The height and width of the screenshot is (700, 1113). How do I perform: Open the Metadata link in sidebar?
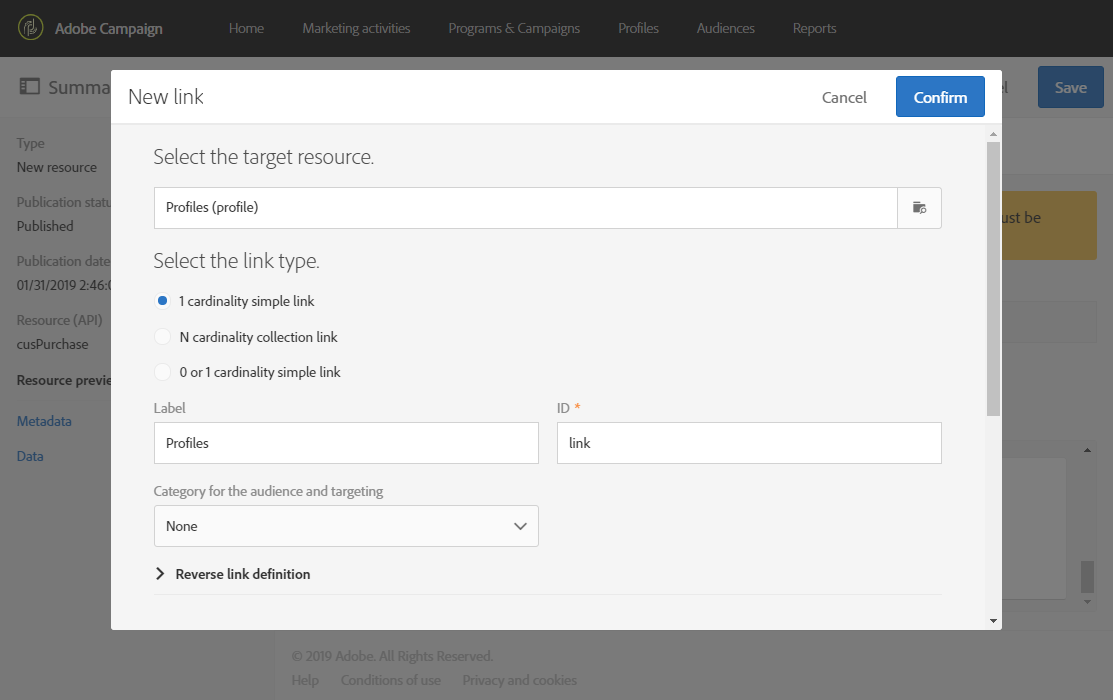[44, 421]
